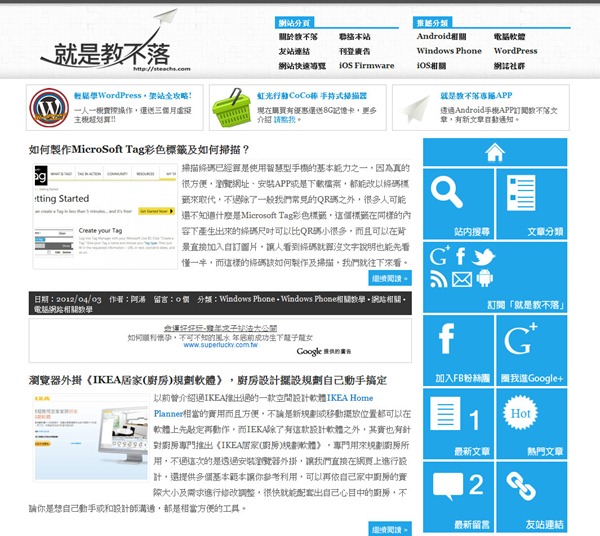
Task: Open the Android robot subscribe icon
Action: click(x=484, y=278)
